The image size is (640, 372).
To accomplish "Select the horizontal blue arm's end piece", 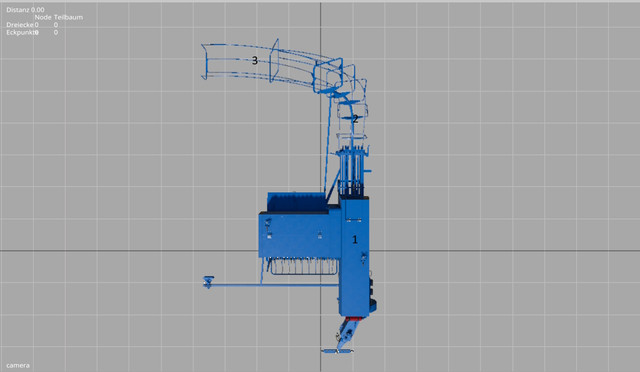I will [x=209, y=282].
